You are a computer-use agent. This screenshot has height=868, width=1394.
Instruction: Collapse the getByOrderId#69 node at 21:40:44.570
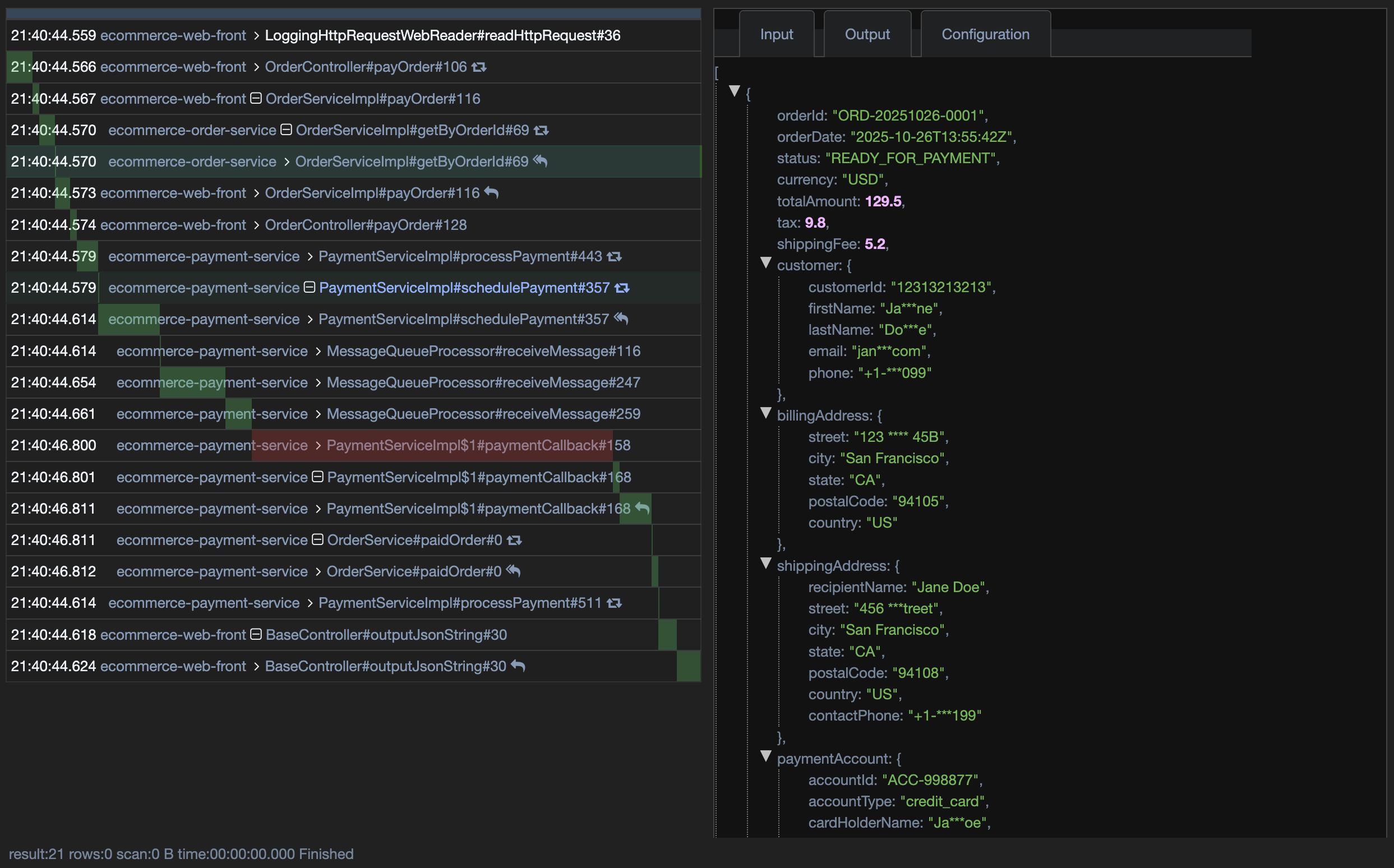[x=286, y=130]
